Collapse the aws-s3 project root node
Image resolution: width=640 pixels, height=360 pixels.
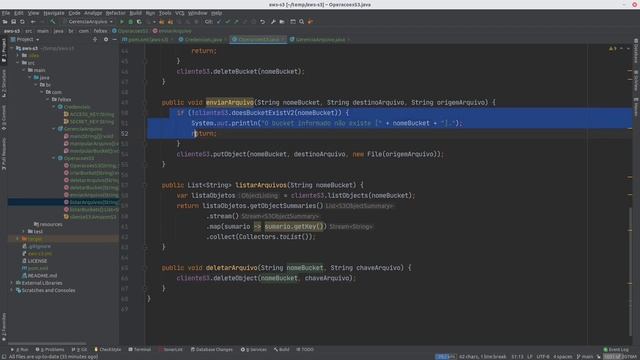click(11, 48)
